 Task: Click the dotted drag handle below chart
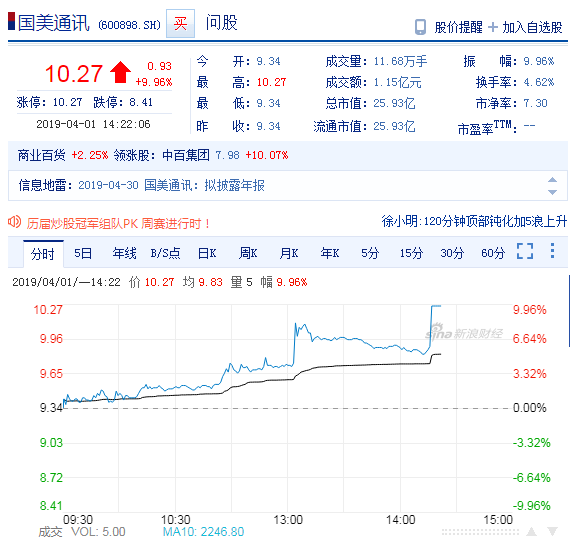481,532
